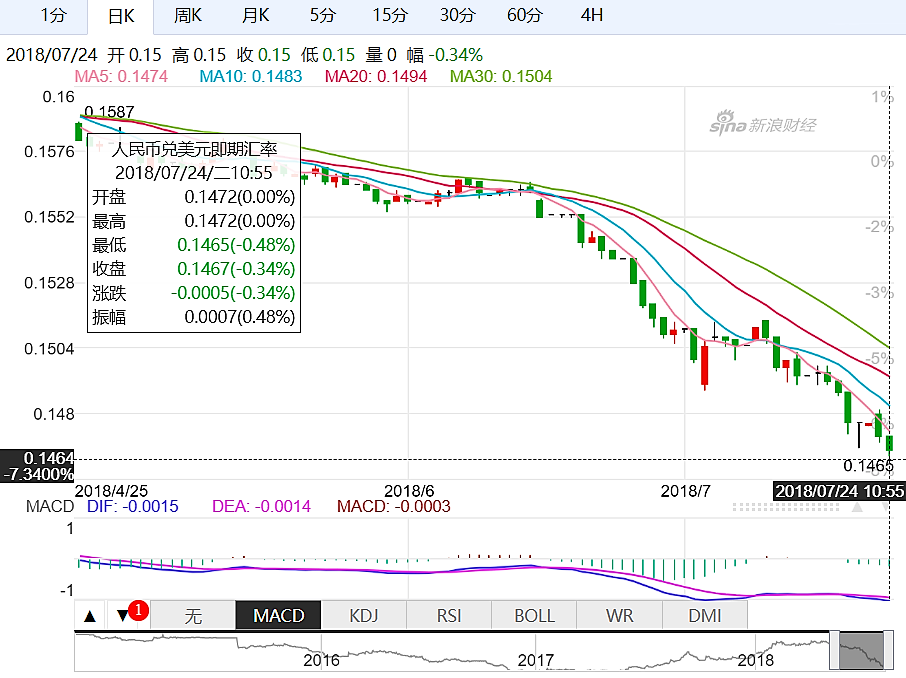
Task: Click the left handle of range selector
Action: (x=835, y=650)
